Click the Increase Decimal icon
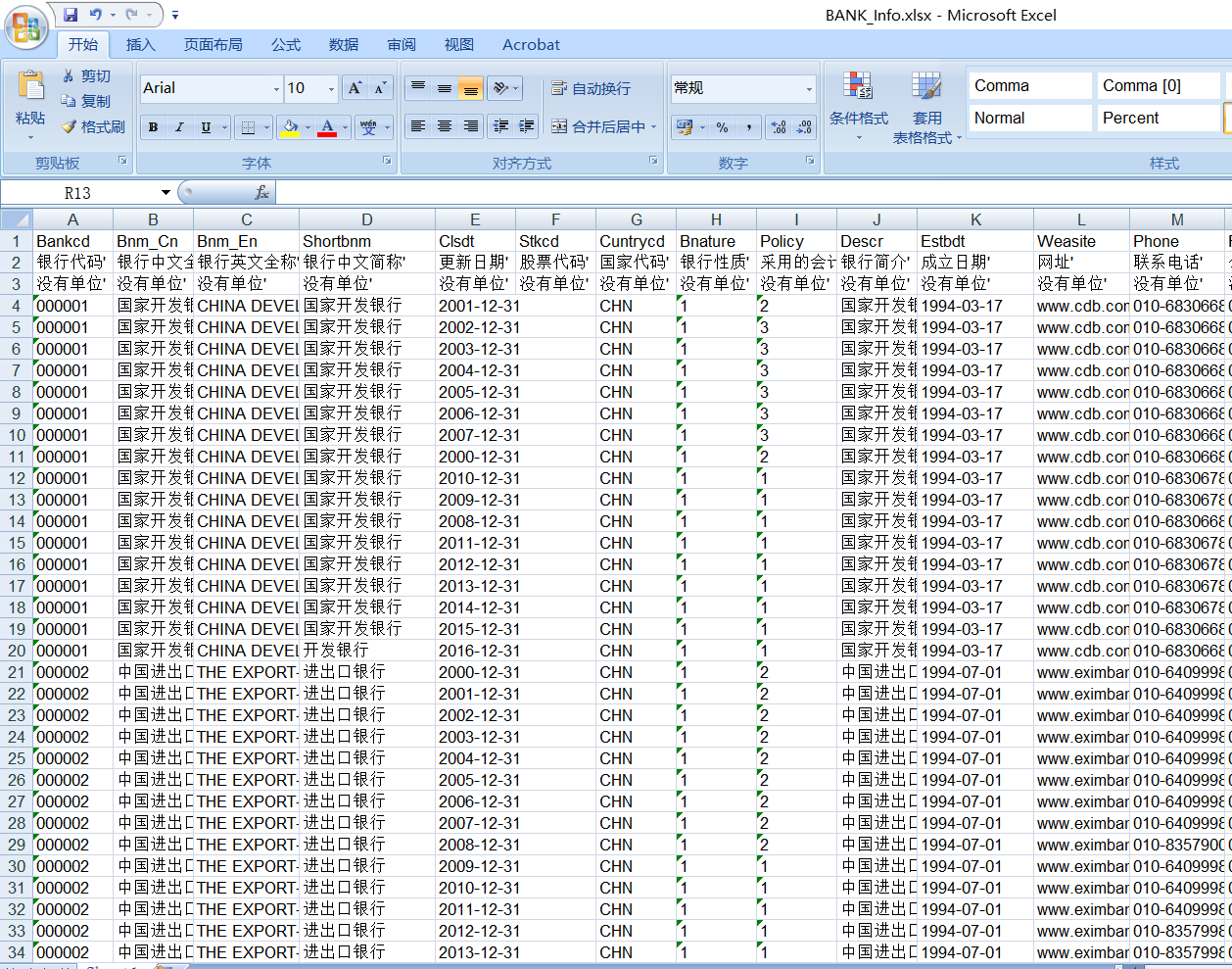Viewport: 1232px width, 969px height. [x=779, y=127]
